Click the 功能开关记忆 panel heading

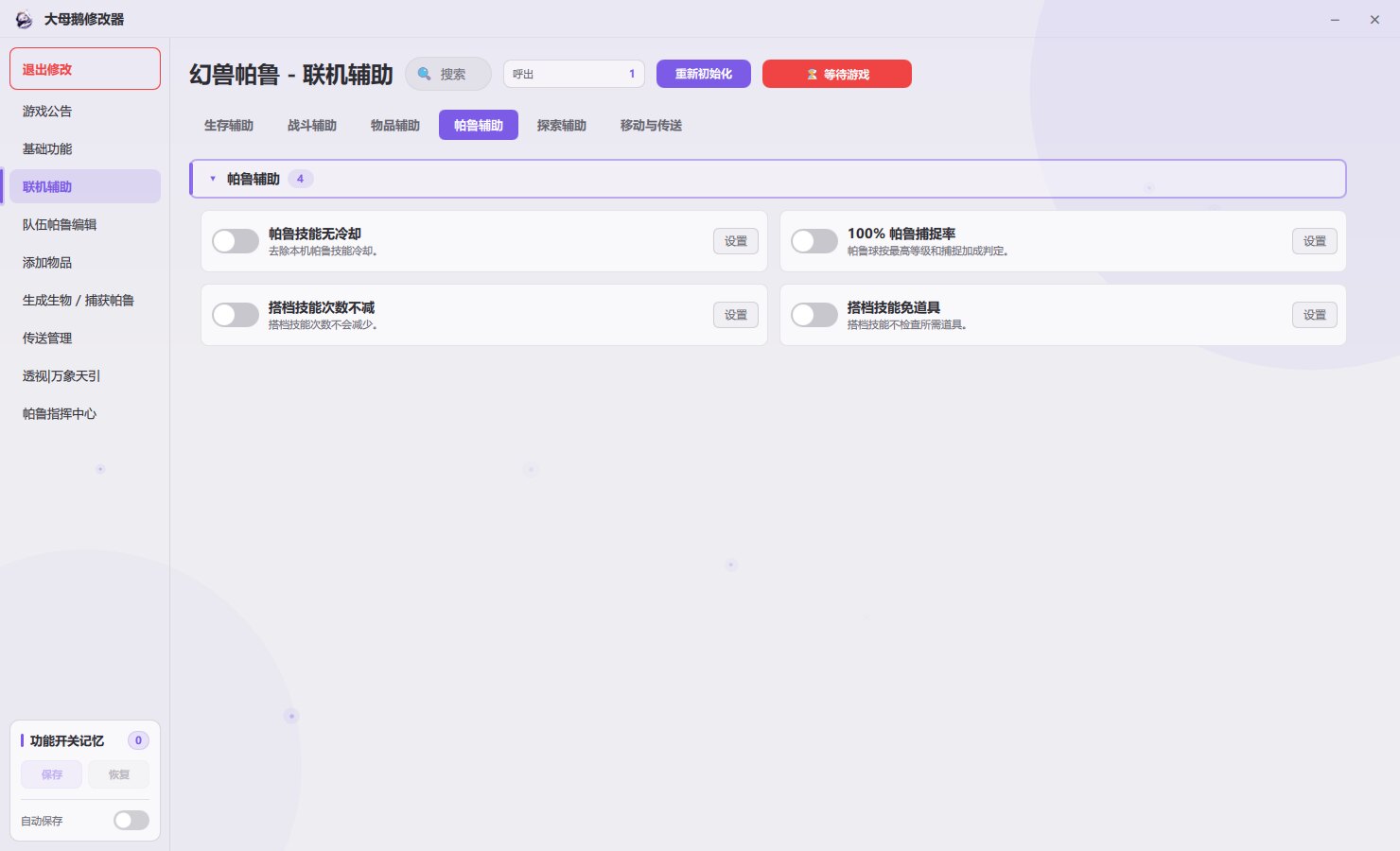pyautogui.click(x=67, y=740)
